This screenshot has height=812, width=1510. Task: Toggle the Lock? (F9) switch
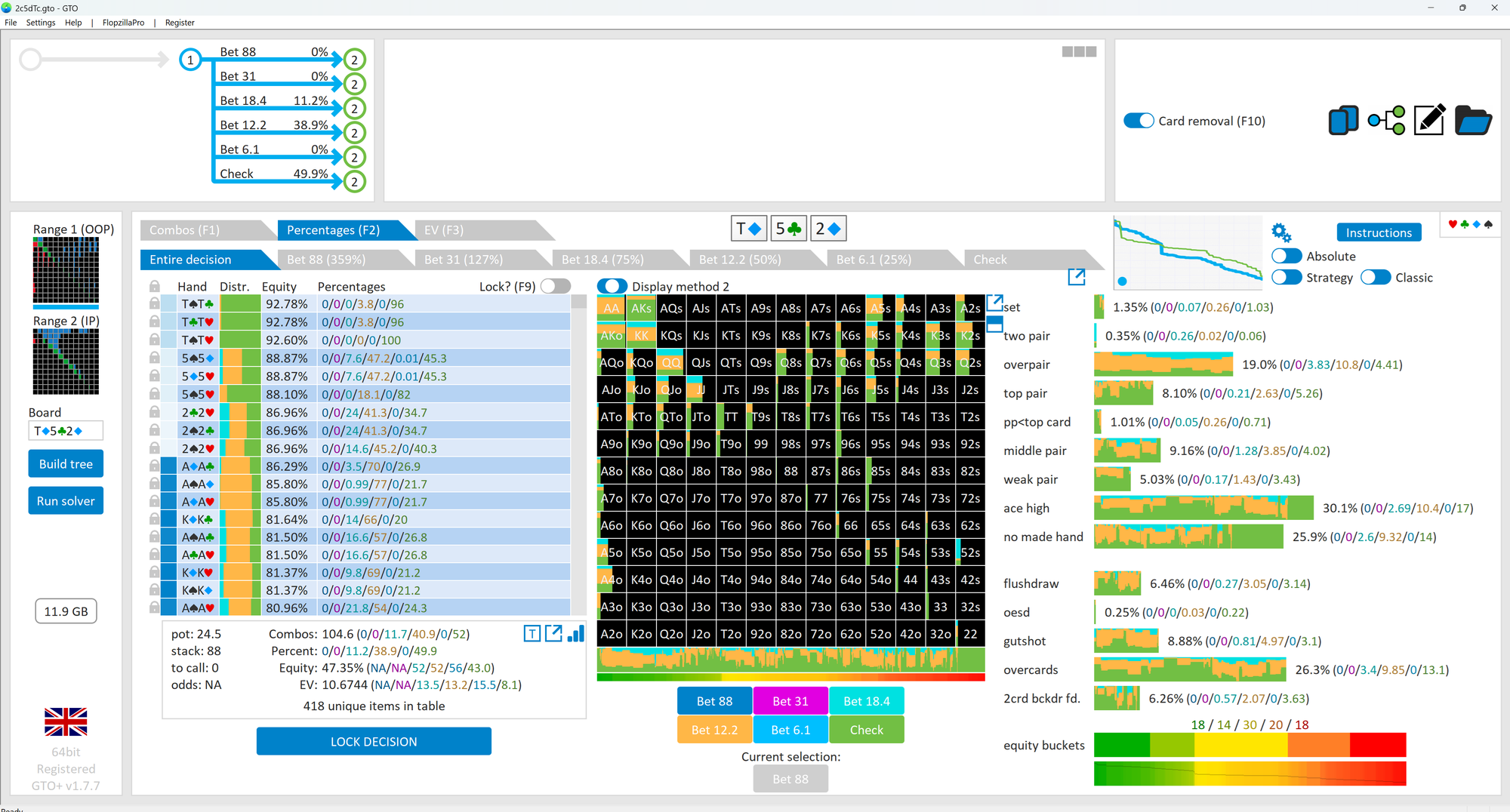[555, 286]
